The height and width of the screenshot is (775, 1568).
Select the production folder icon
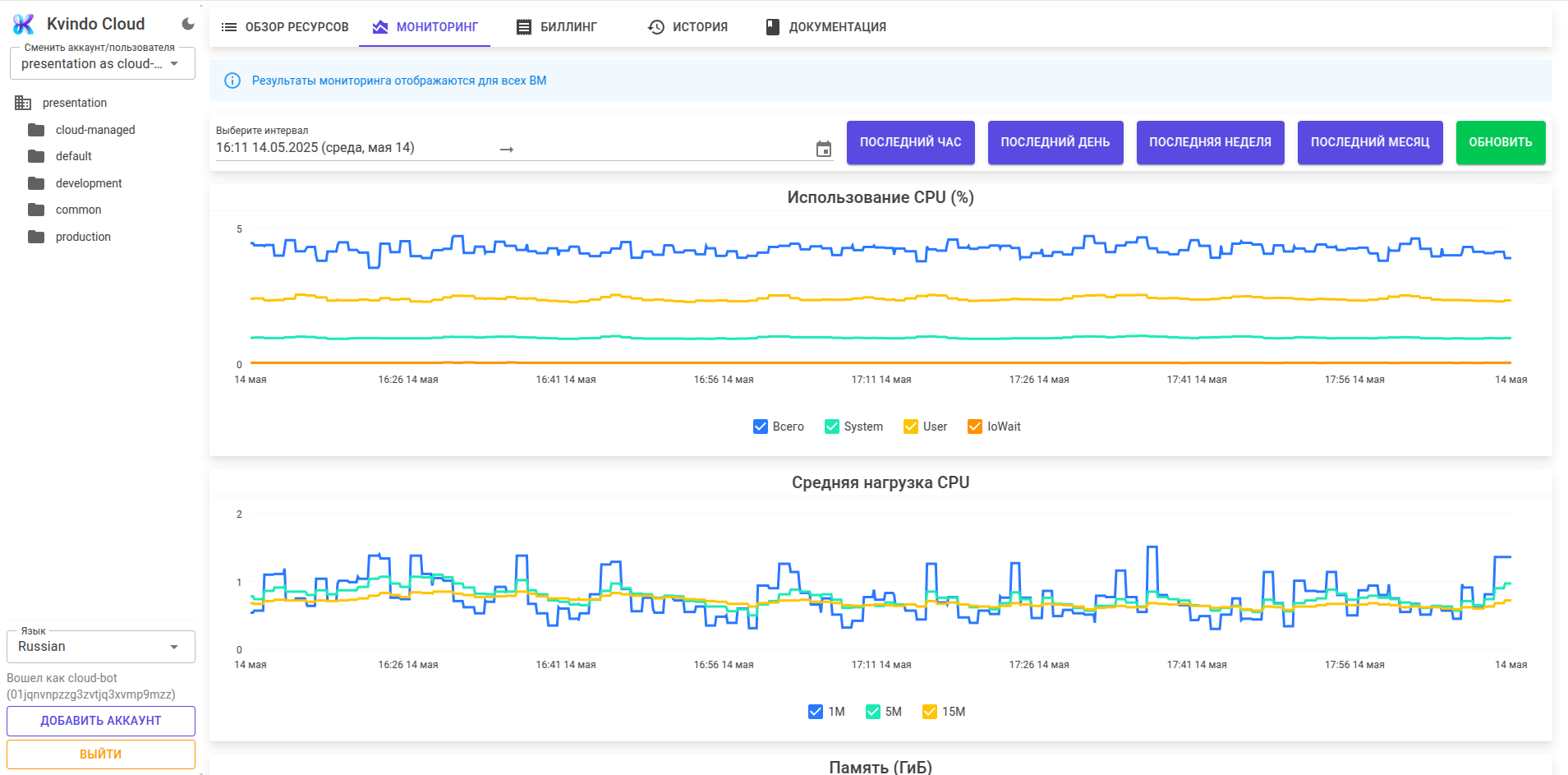[x=36, y=237]
